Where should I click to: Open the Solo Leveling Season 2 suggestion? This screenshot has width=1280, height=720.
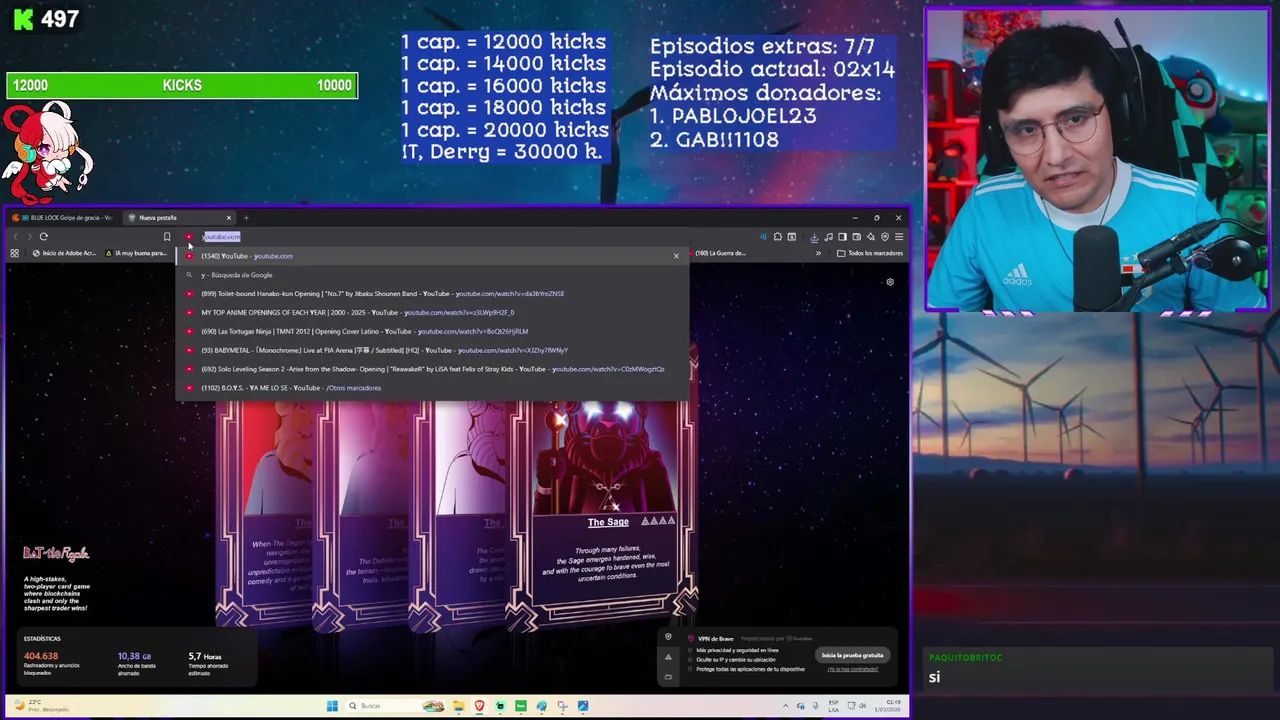pos(432,369)
